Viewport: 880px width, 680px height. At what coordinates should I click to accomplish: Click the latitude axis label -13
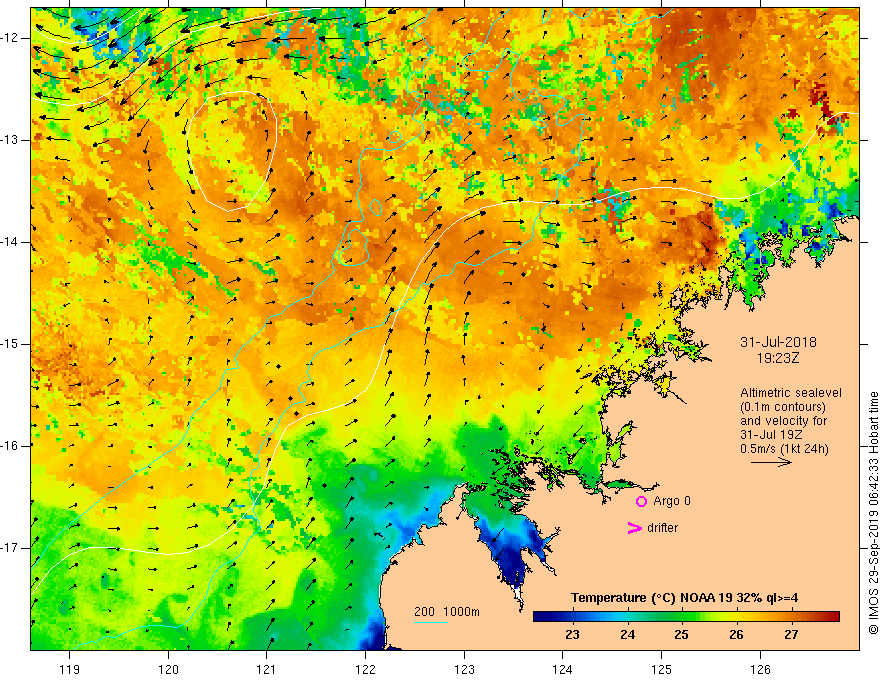11,140
